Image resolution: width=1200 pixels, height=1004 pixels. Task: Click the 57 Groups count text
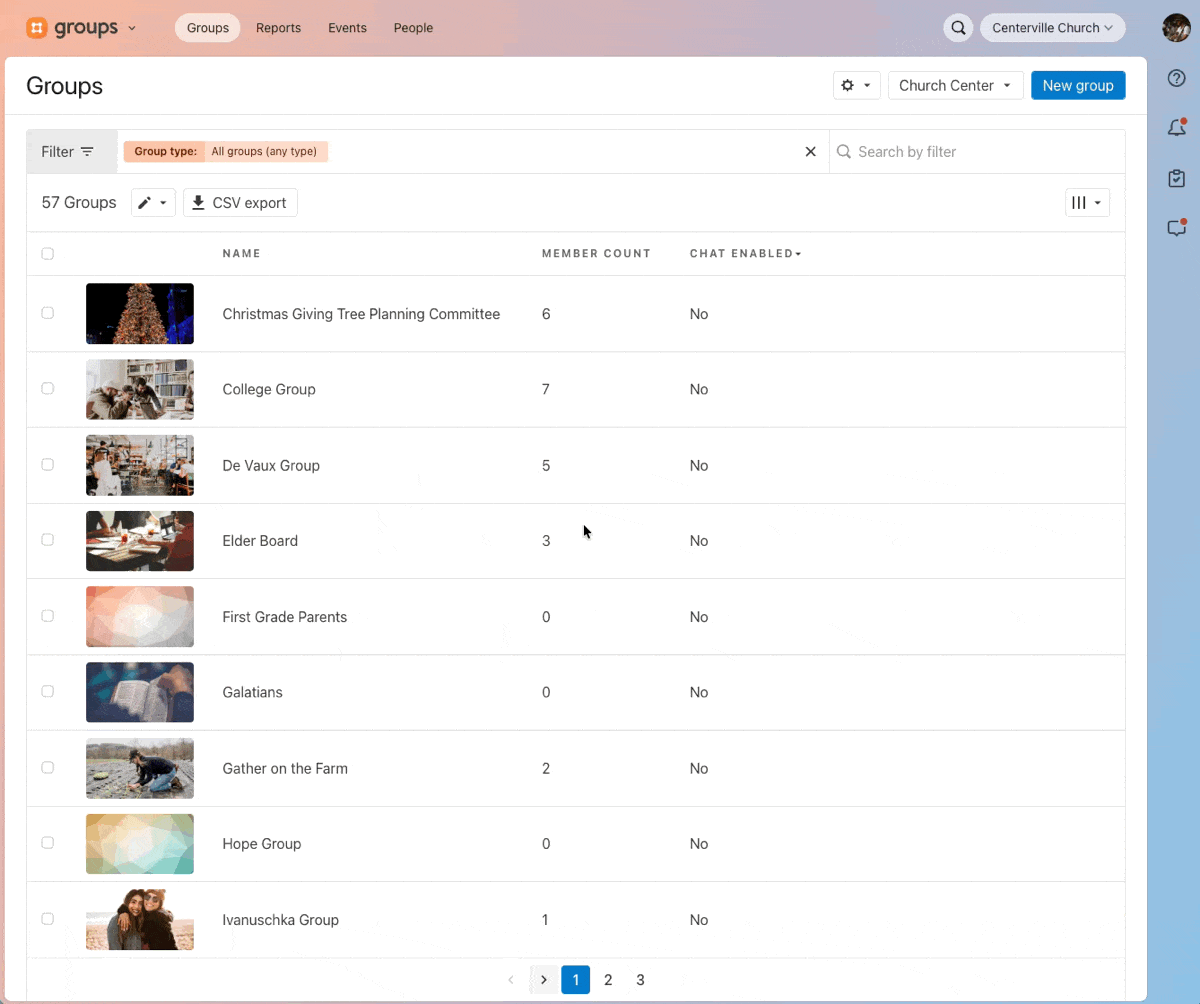[x=79, y=203]
